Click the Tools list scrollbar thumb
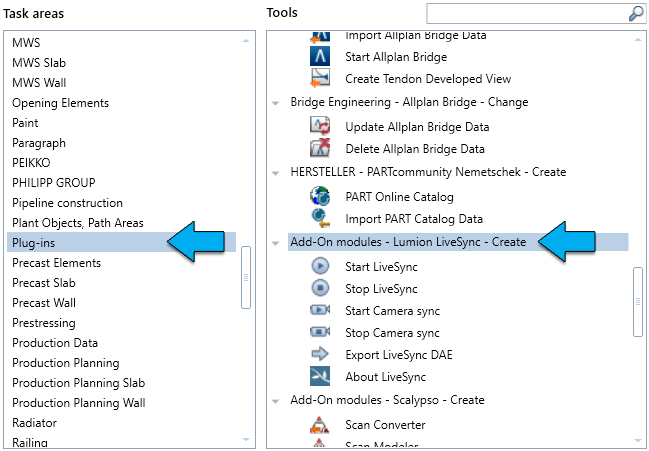649x451 pixels. (637, 301)
